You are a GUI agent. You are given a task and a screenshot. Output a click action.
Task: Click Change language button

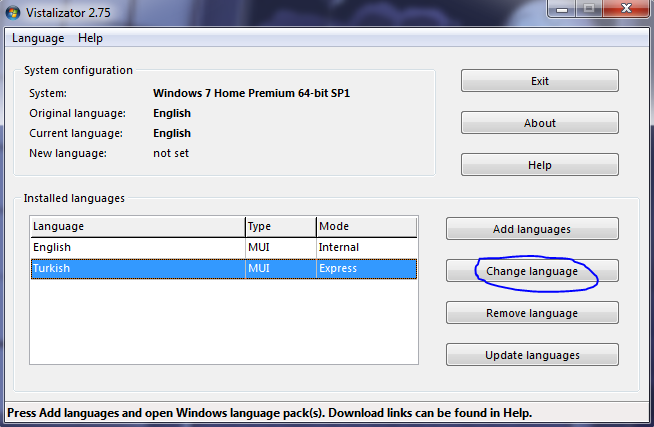pyautogui.click(x=532, y=271)
